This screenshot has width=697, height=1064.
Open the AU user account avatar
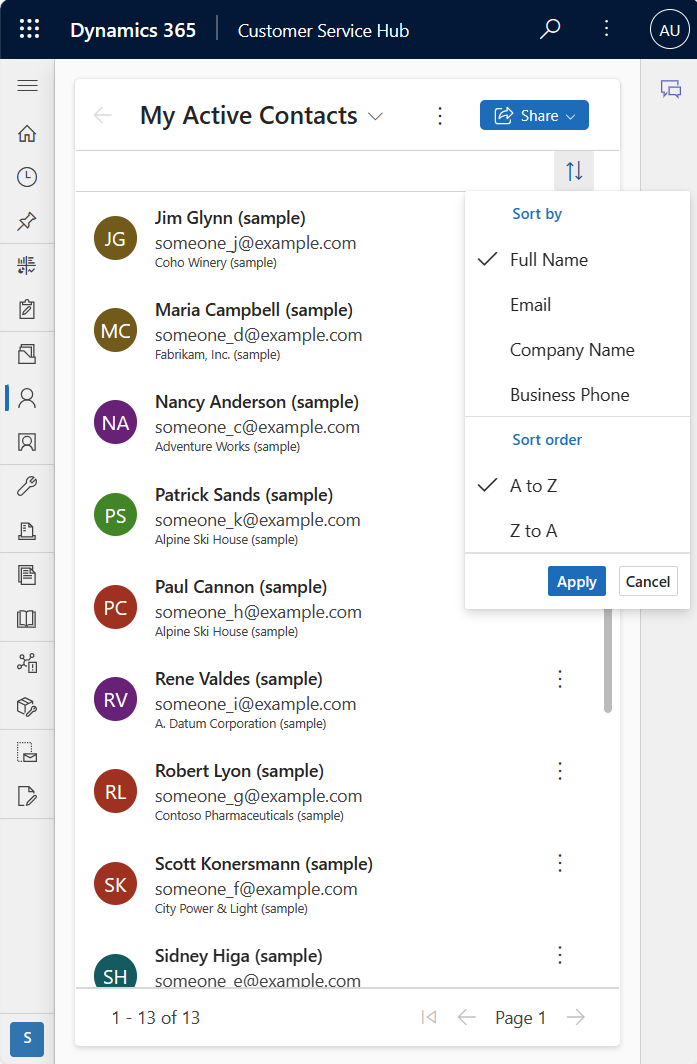click(x=669, y=29)
